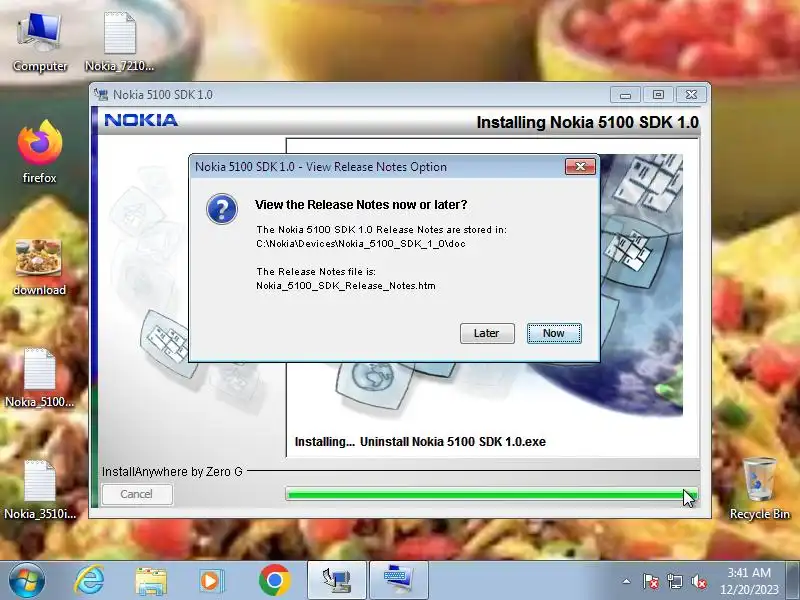The width and height of the screenshot is (800, 600).
Task: Click the 'Installing... Uninstall Nokia 5100 SDK 1.0.exe' status
Action: pos(420,442)
